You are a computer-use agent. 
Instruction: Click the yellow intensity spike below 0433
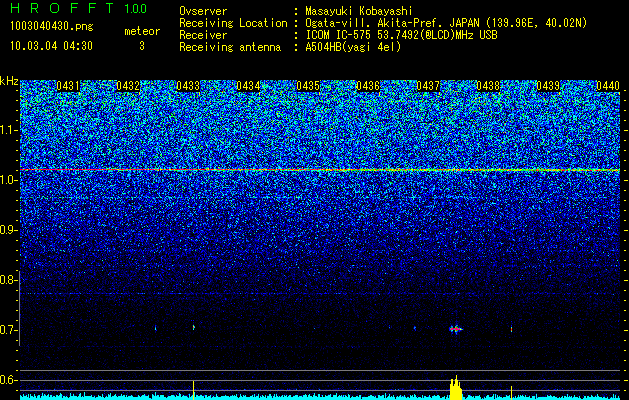pyautogui.click(x=194, y=390)
